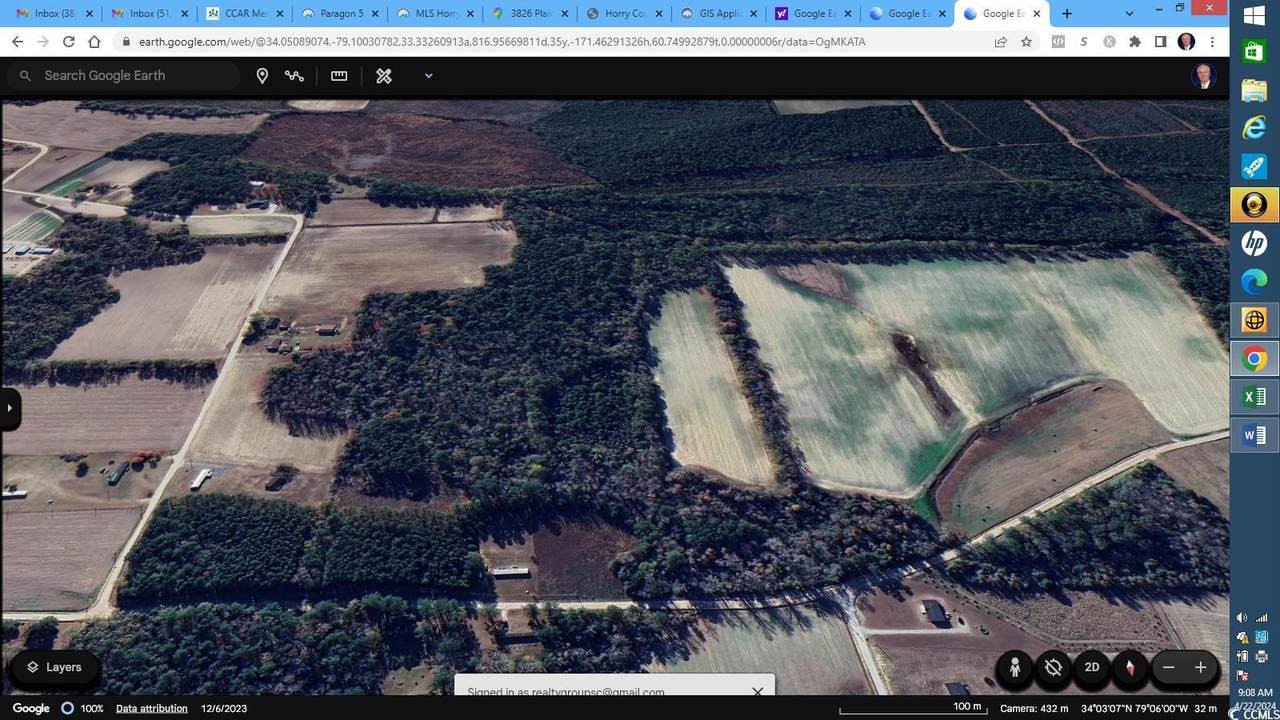The height and width of the screenshot is (720, 1280).
Task: Toggle the orbit rotation control
Action: coord(1053,667)
